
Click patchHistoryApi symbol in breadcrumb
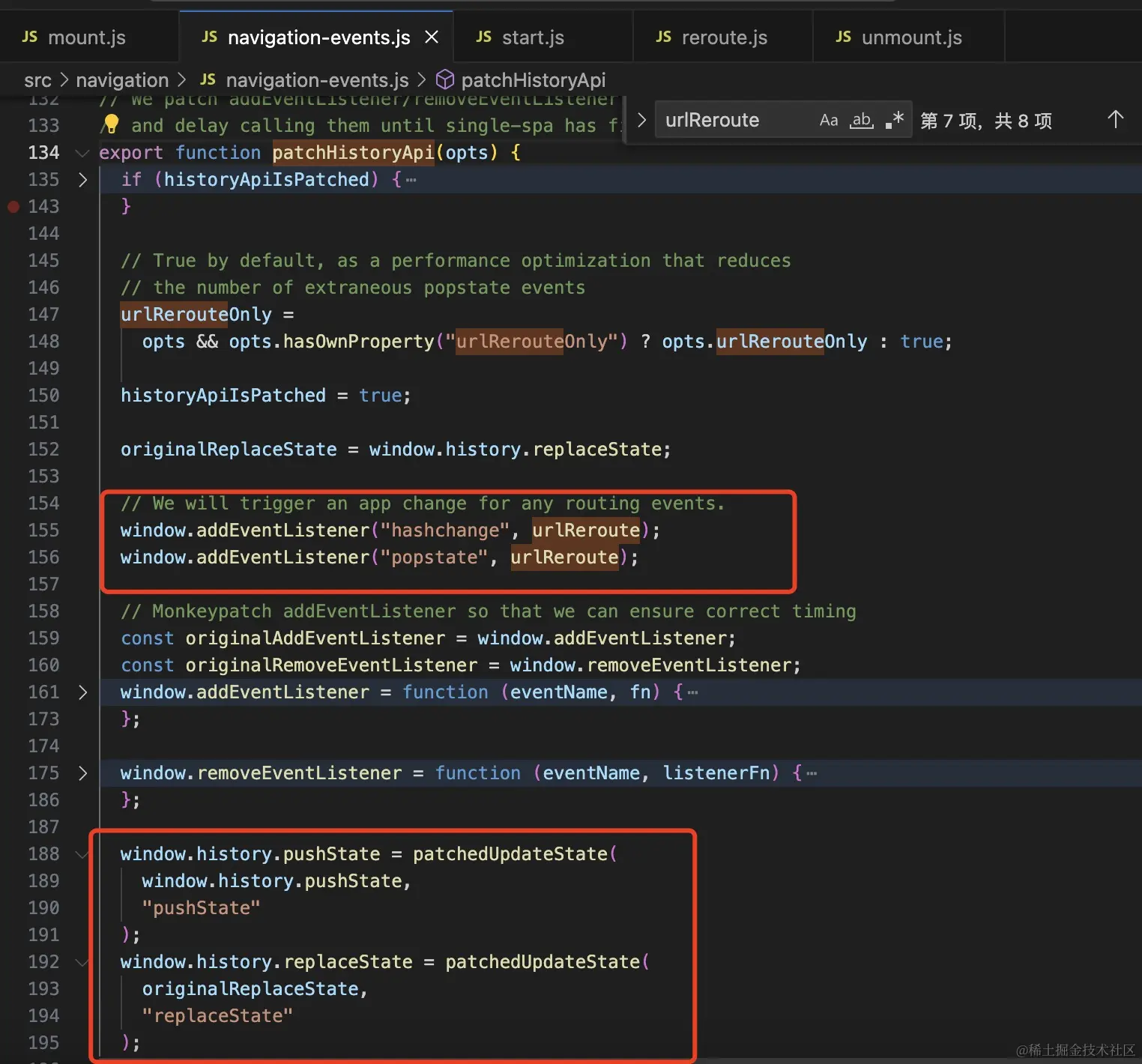533,80
